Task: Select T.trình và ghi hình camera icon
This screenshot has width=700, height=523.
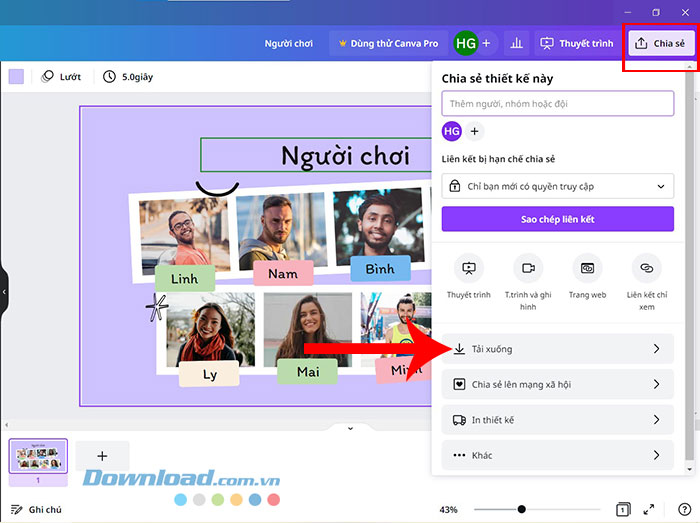Action: [527, 269]
